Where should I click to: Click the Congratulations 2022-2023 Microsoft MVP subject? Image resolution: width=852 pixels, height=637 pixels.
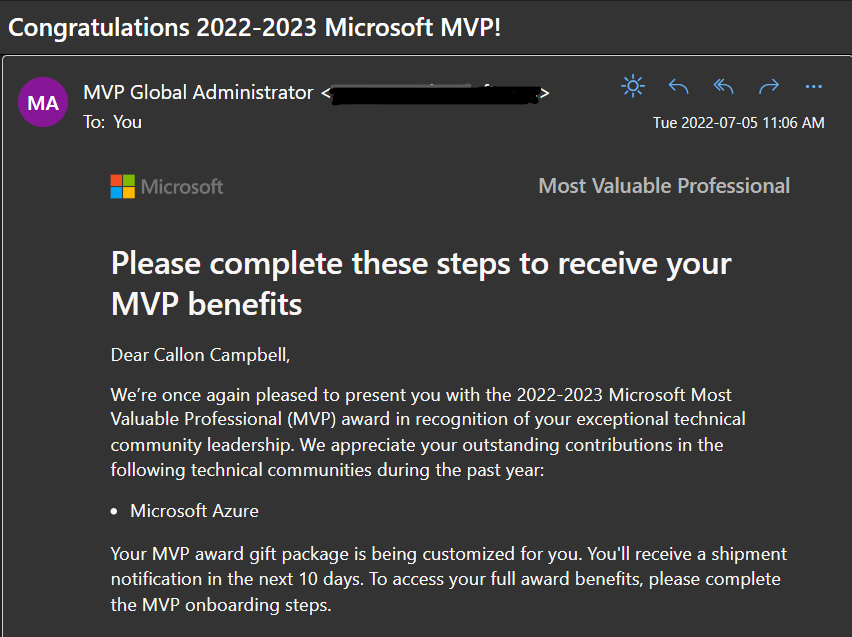coord(255,27)
